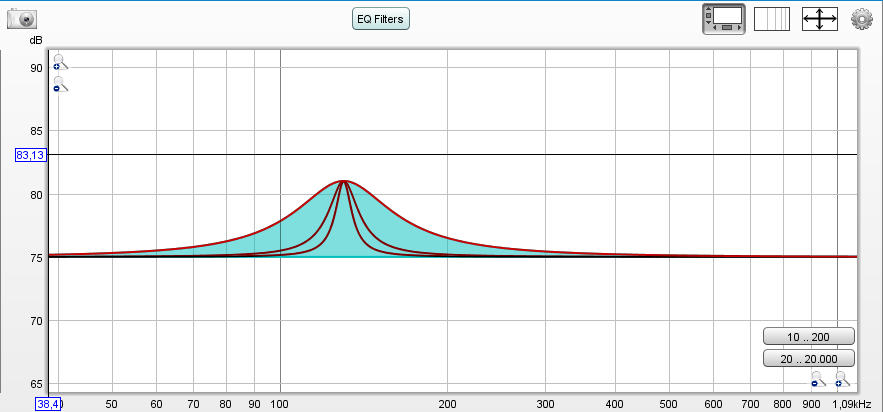This screenshot has width=883, height=412.
Task: Click the peak of the filter curves
Action: point(343,181)
